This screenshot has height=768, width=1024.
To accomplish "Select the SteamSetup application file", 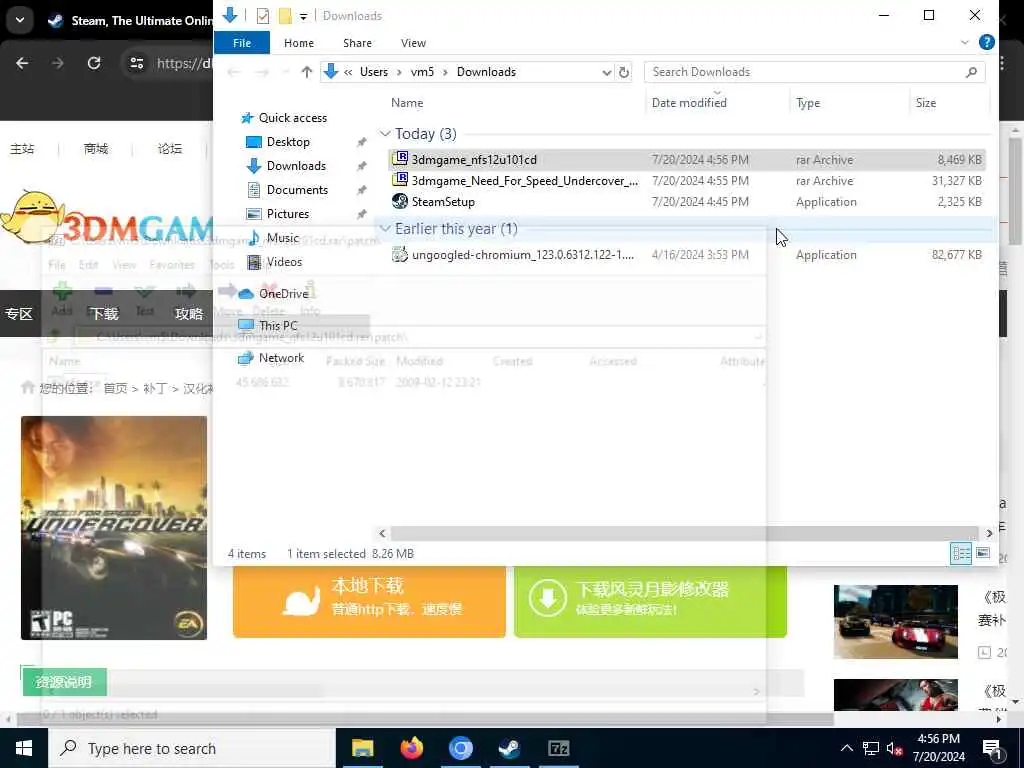I will 687,202.
